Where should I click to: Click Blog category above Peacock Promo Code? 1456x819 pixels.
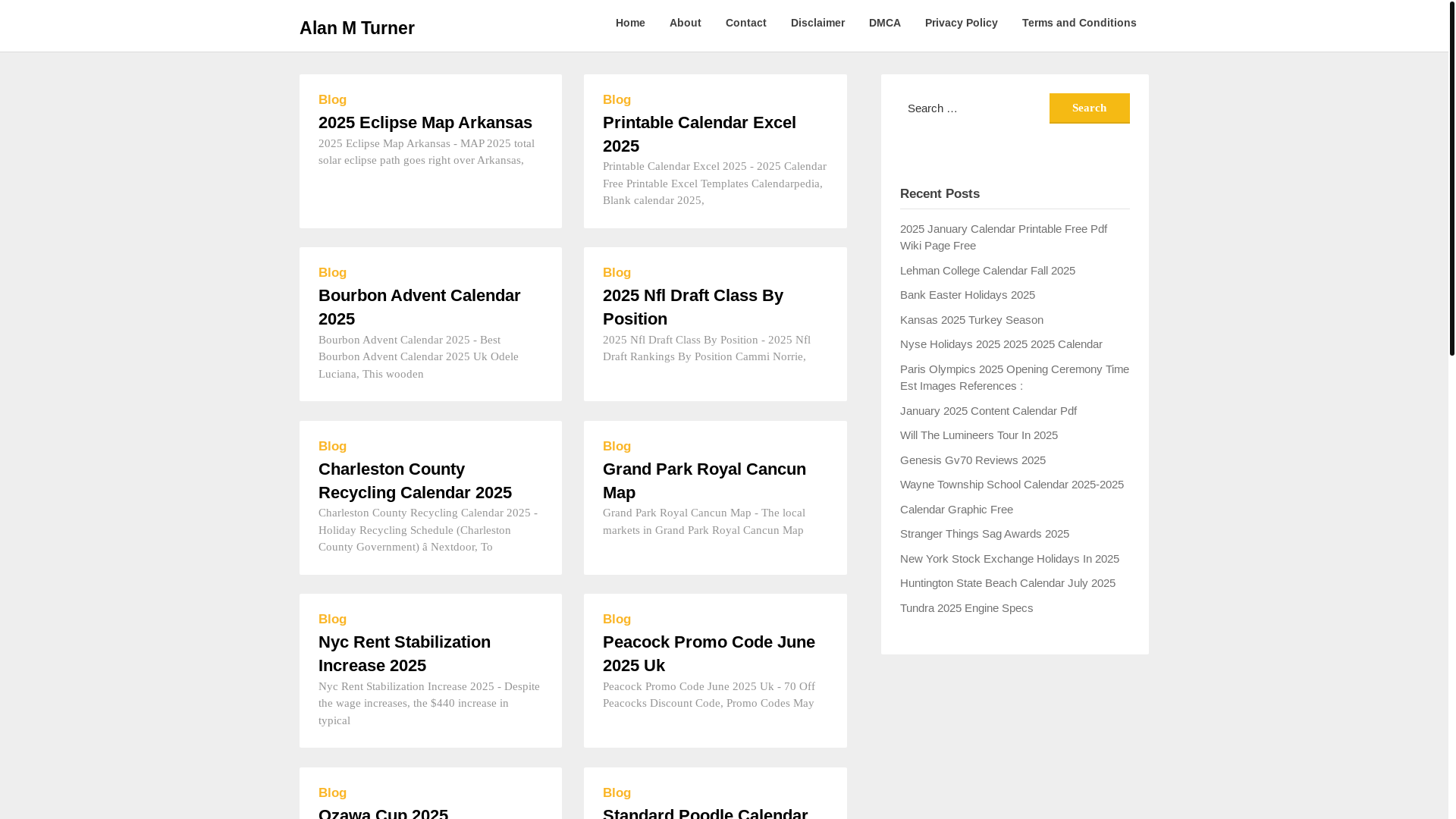[x=617, y=620]
